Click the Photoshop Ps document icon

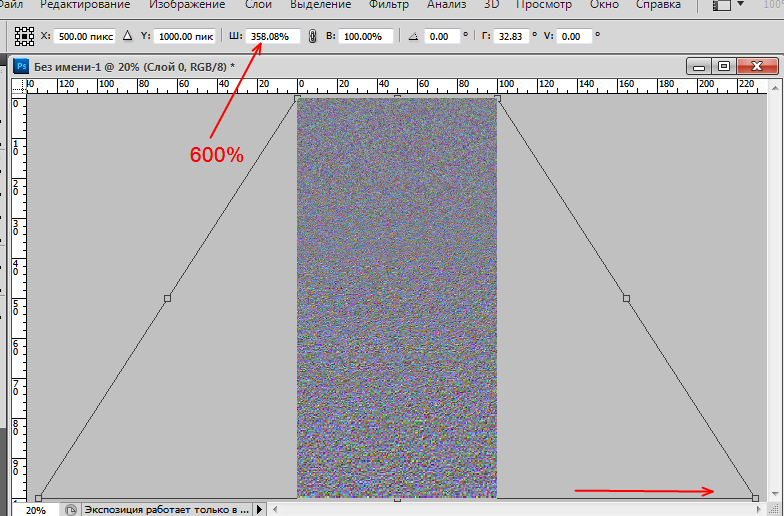pos(21,66)
